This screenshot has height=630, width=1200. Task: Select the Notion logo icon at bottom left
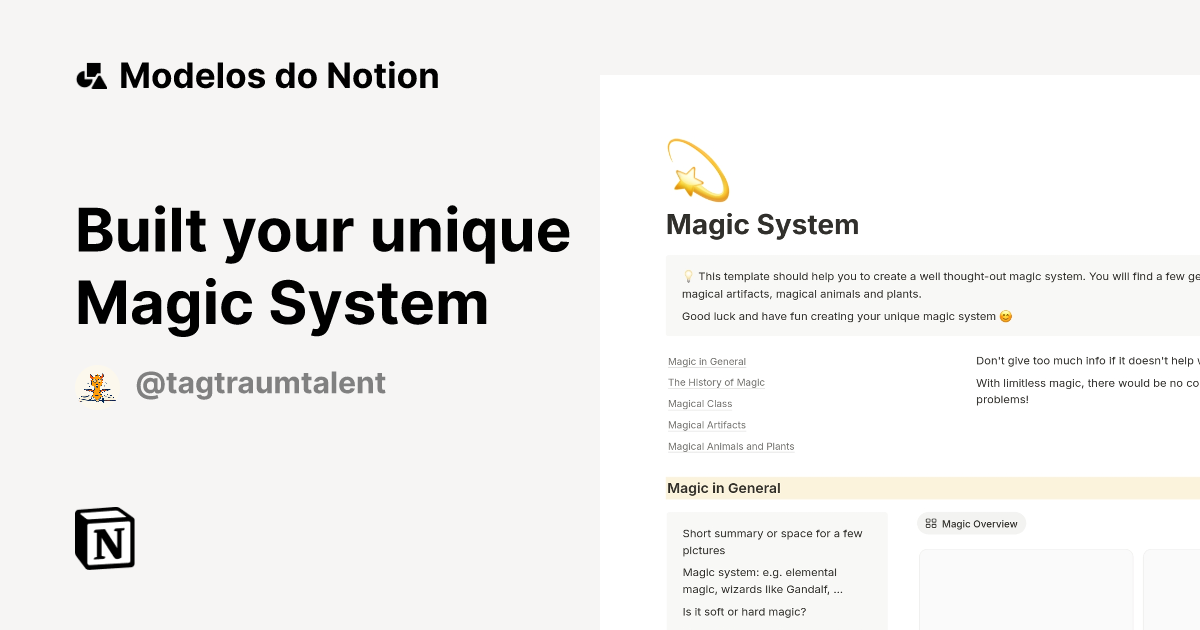click(x=104, y=539)
